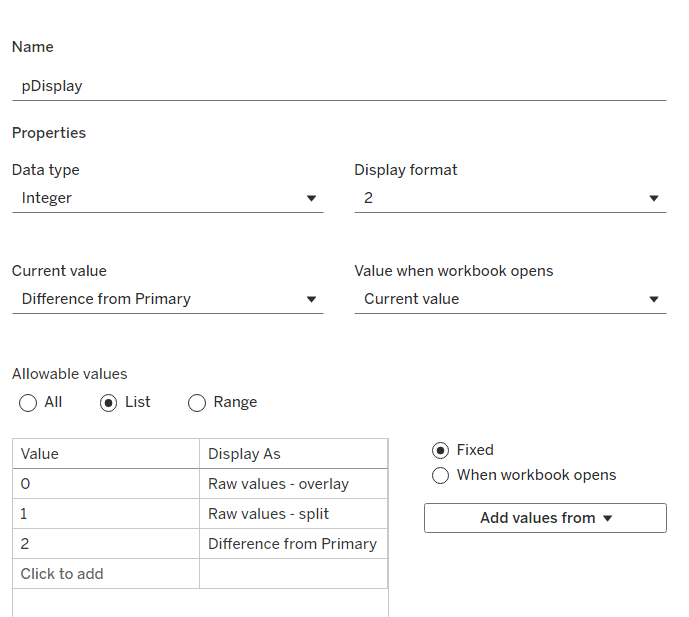The image size is (689, 617).
Task: Select Difference from Primary in the values table
Action: coord(293,544)
